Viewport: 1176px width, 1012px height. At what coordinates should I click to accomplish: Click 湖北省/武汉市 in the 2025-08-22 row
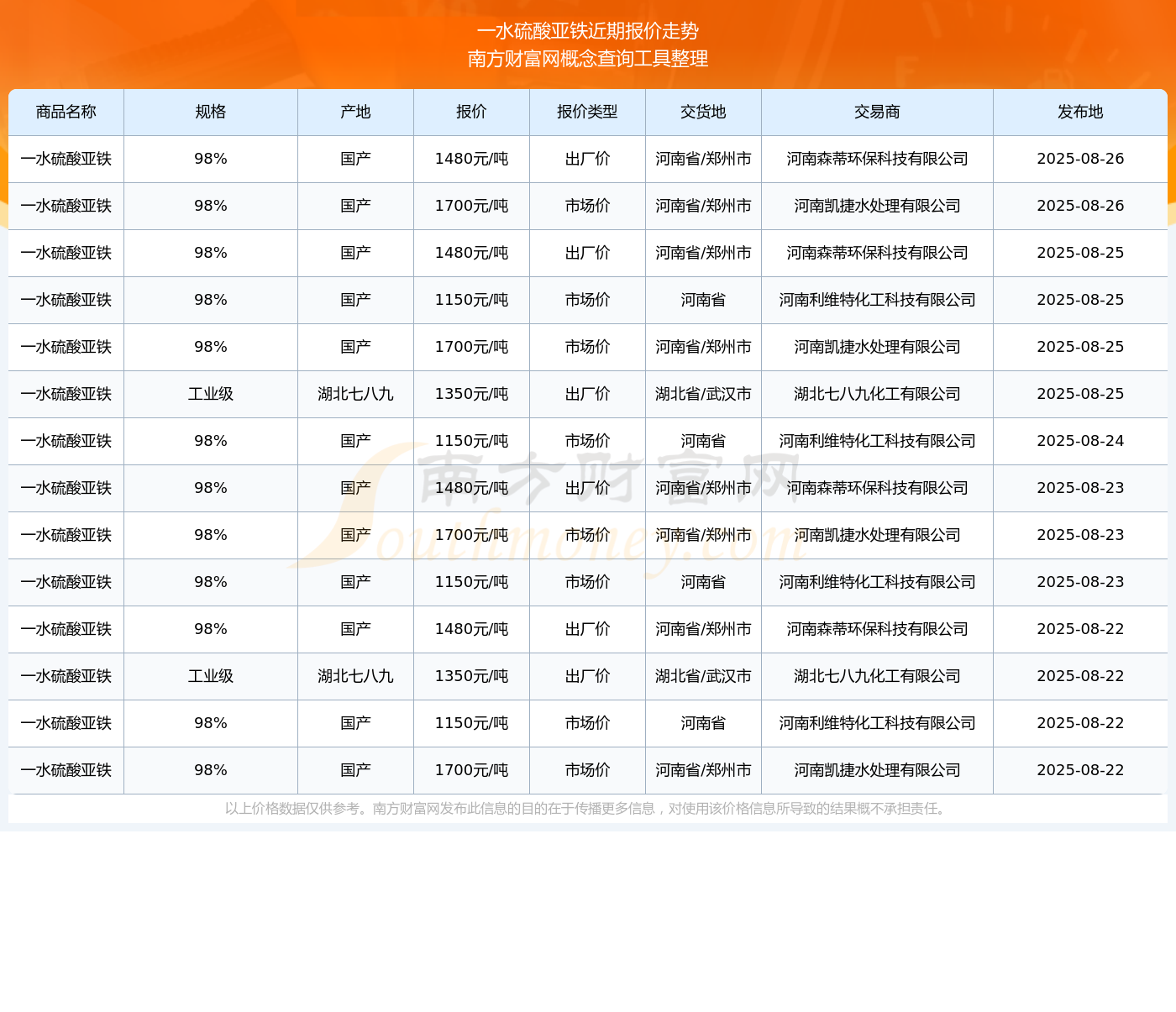point(703,676)
